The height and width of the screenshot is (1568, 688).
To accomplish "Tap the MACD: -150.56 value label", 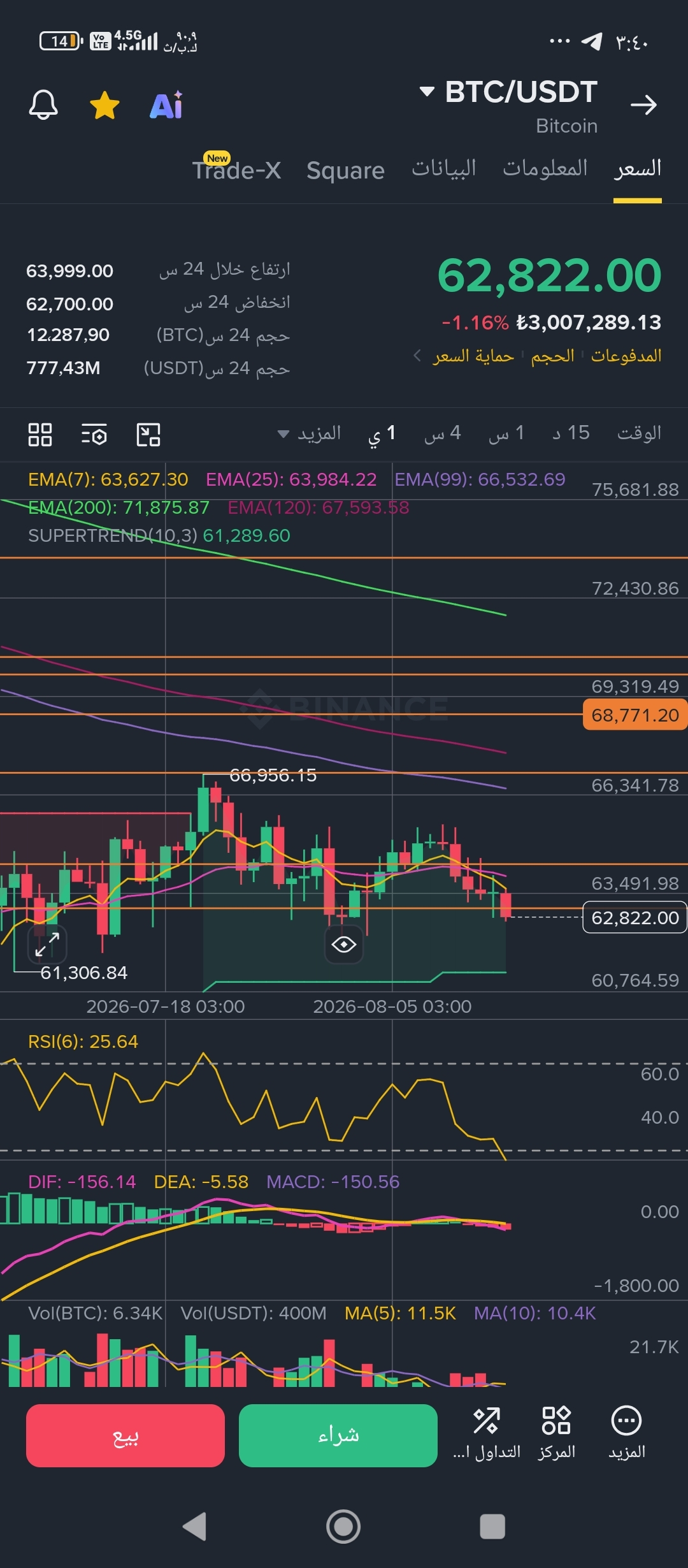I will click(x=333, y=1182).
